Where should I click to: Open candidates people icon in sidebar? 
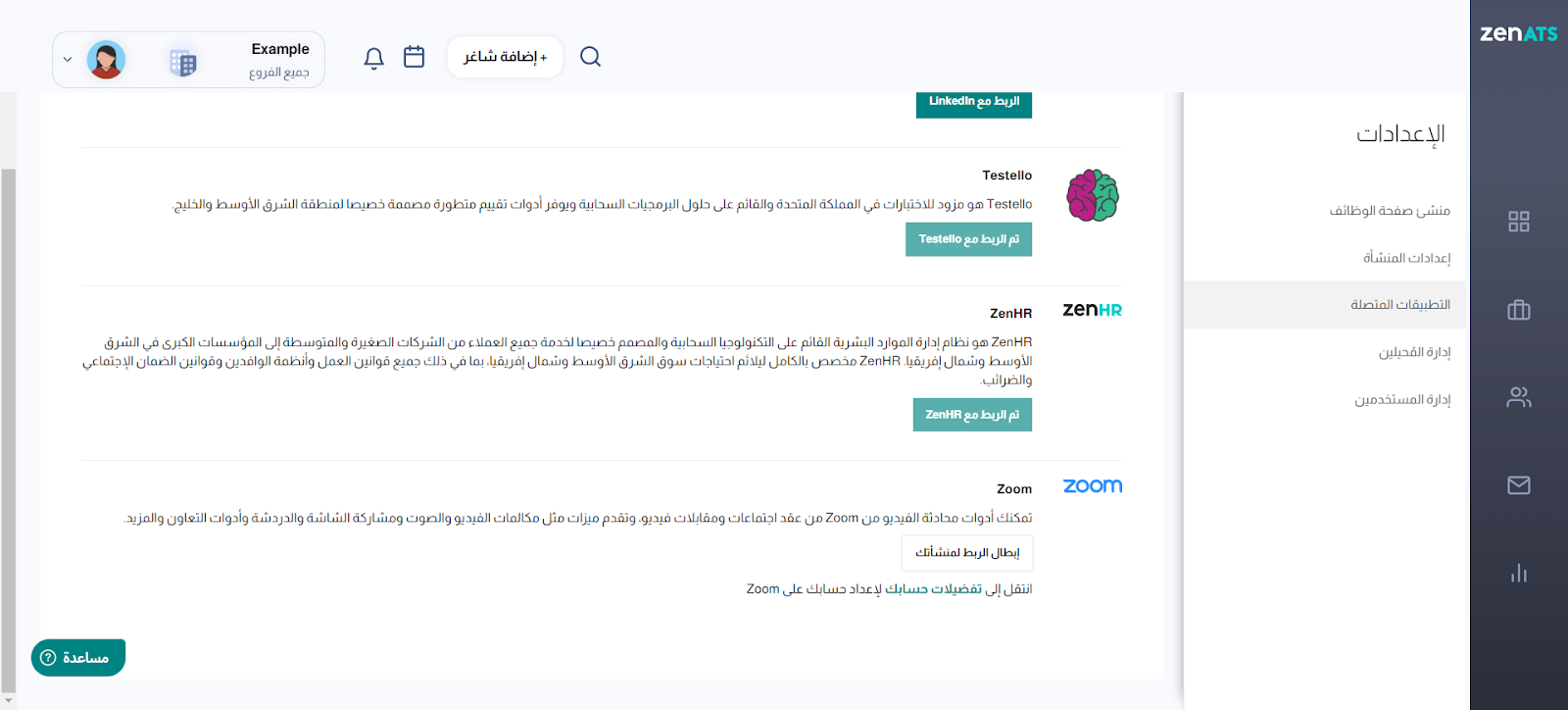(1519, 397)
